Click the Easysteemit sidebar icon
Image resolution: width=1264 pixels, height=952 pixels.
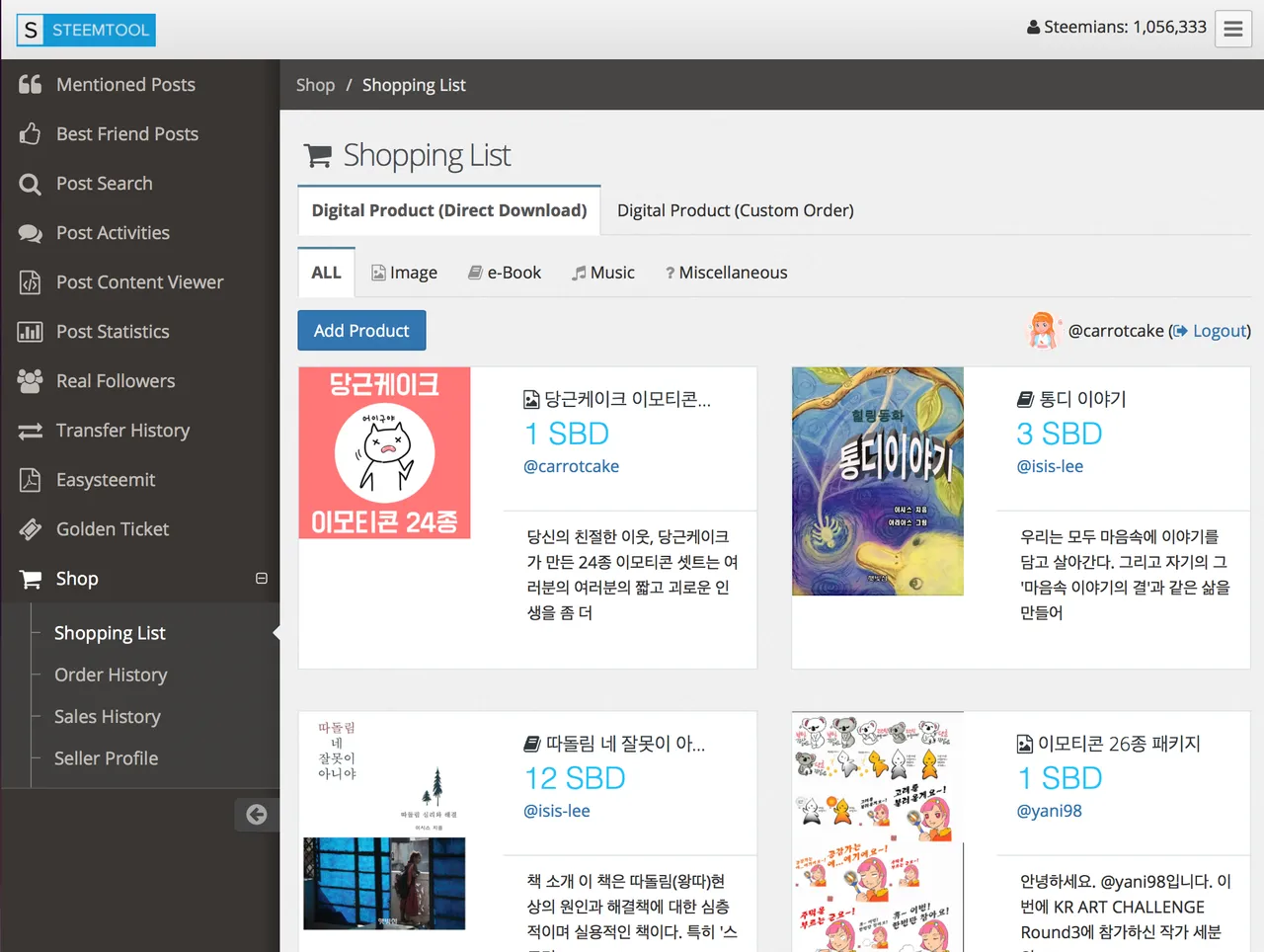click(30, 479)
